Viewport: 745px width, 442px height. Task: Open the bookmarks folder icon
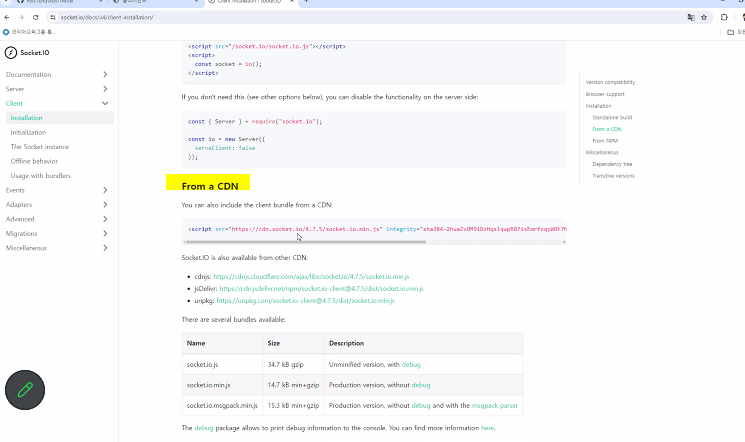[731, 32]
